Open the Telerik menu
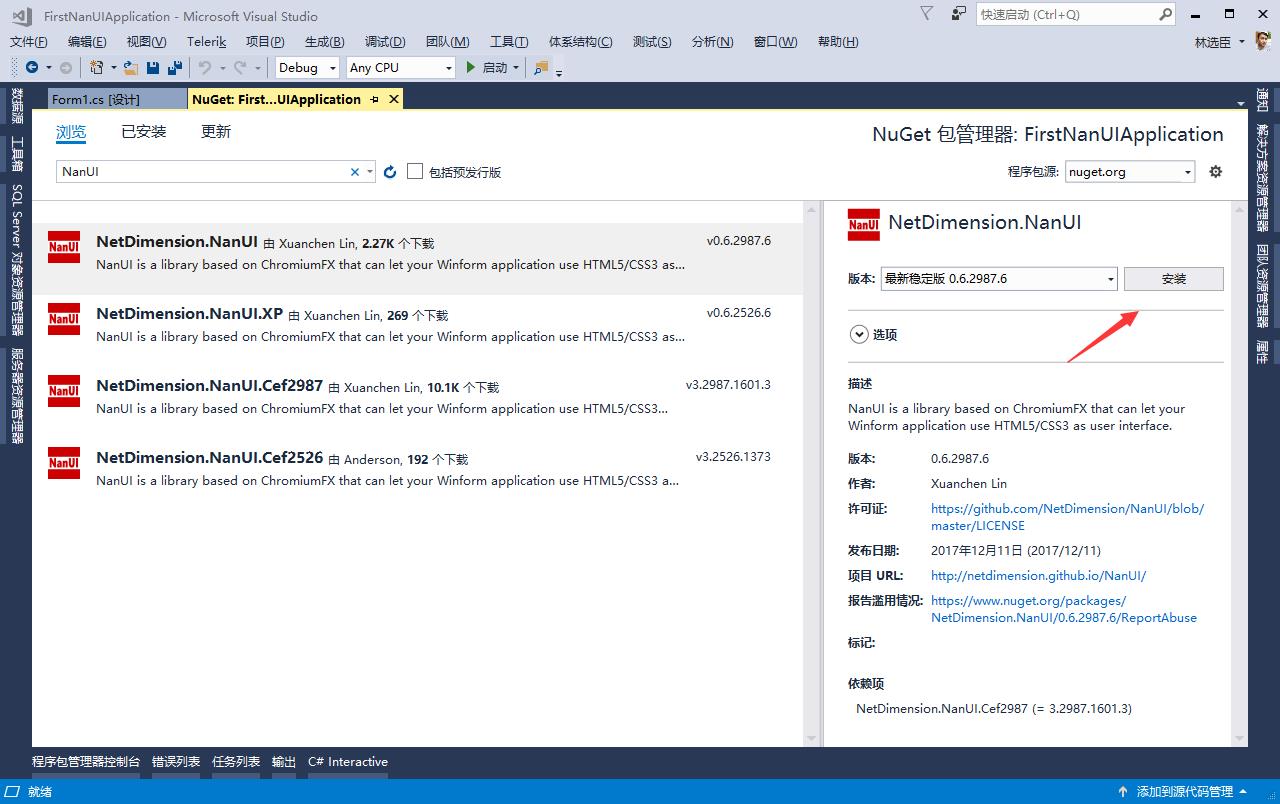This screenshot has height=804, width=1280. pyautogui.click(x=207, y=42)
